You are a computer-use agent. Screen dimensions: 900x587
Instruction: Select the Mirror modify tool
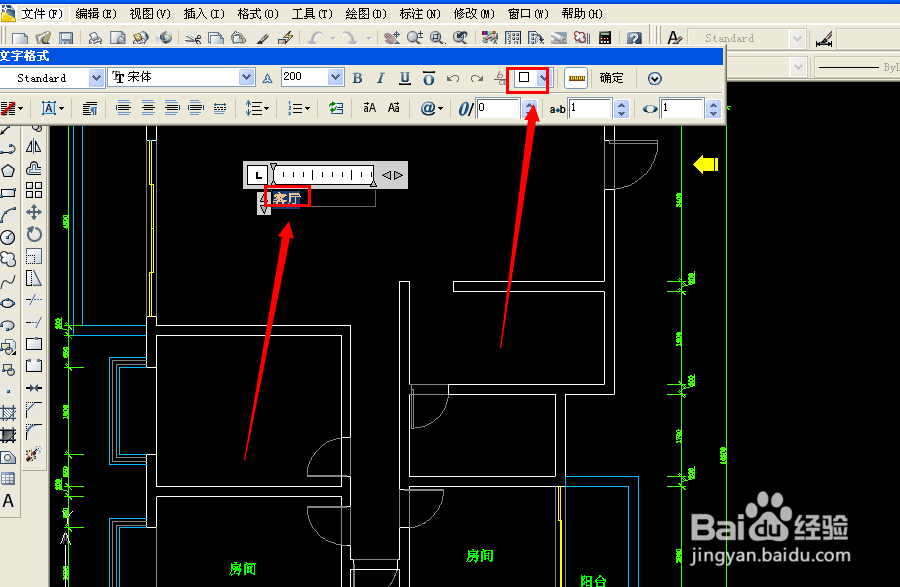34,147
